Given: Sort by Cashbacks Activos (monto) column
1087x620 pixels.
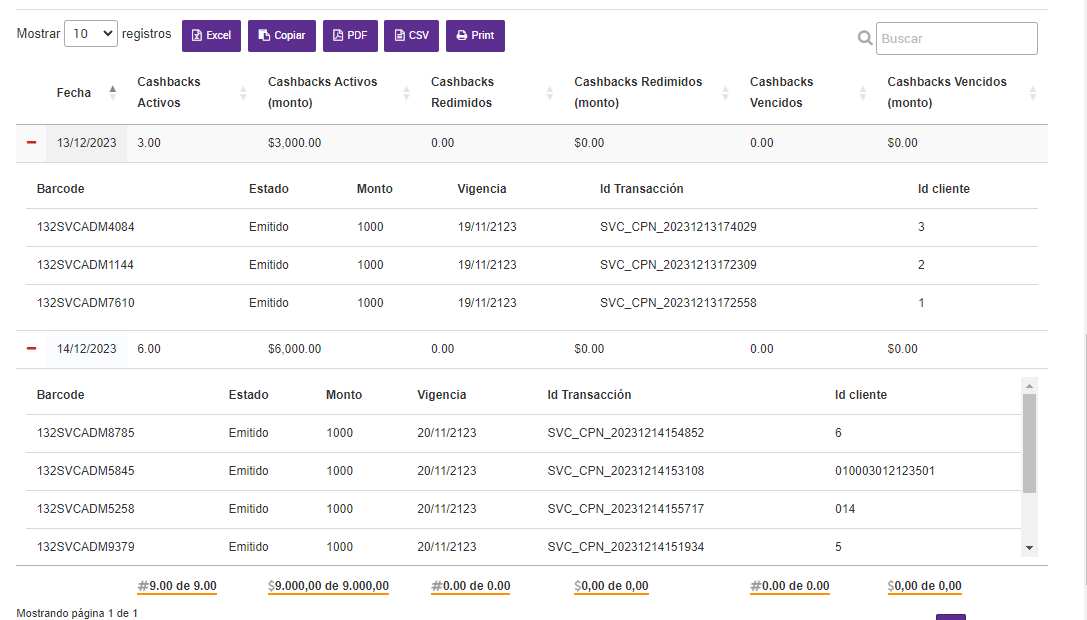Looking at the screenshot, I should point(406,92).
